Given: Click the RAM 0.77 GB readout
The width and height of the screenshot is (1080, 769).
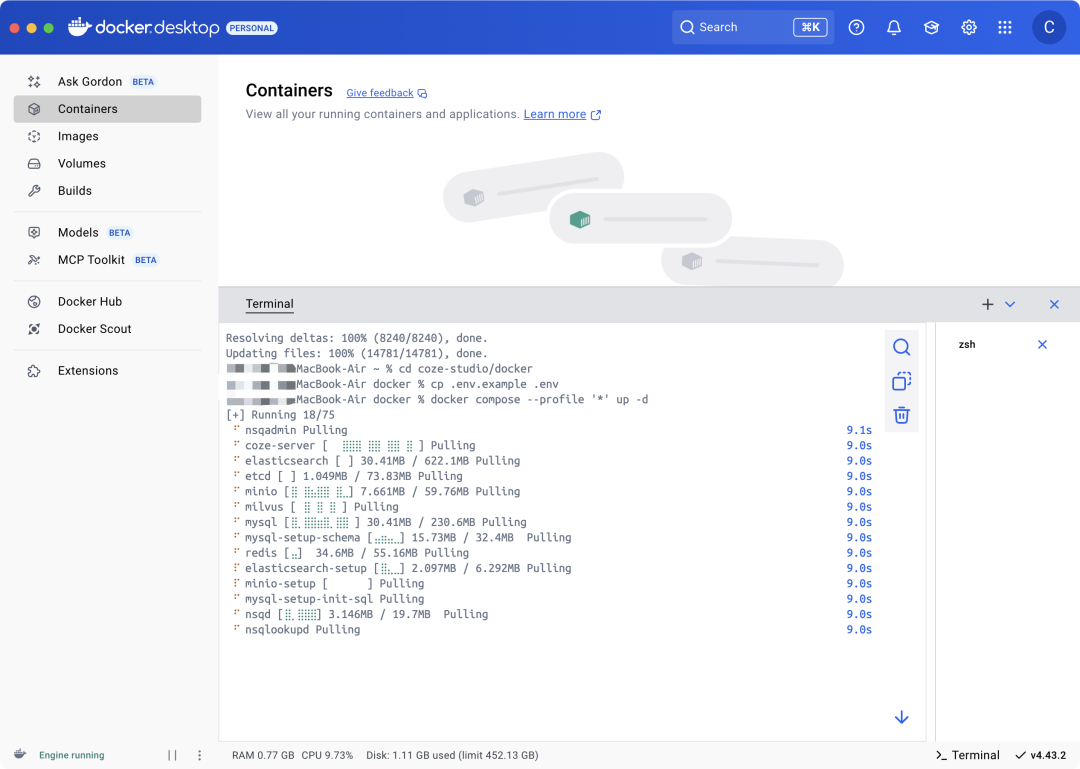Looking at the screenshot, I should coord(263,755).
